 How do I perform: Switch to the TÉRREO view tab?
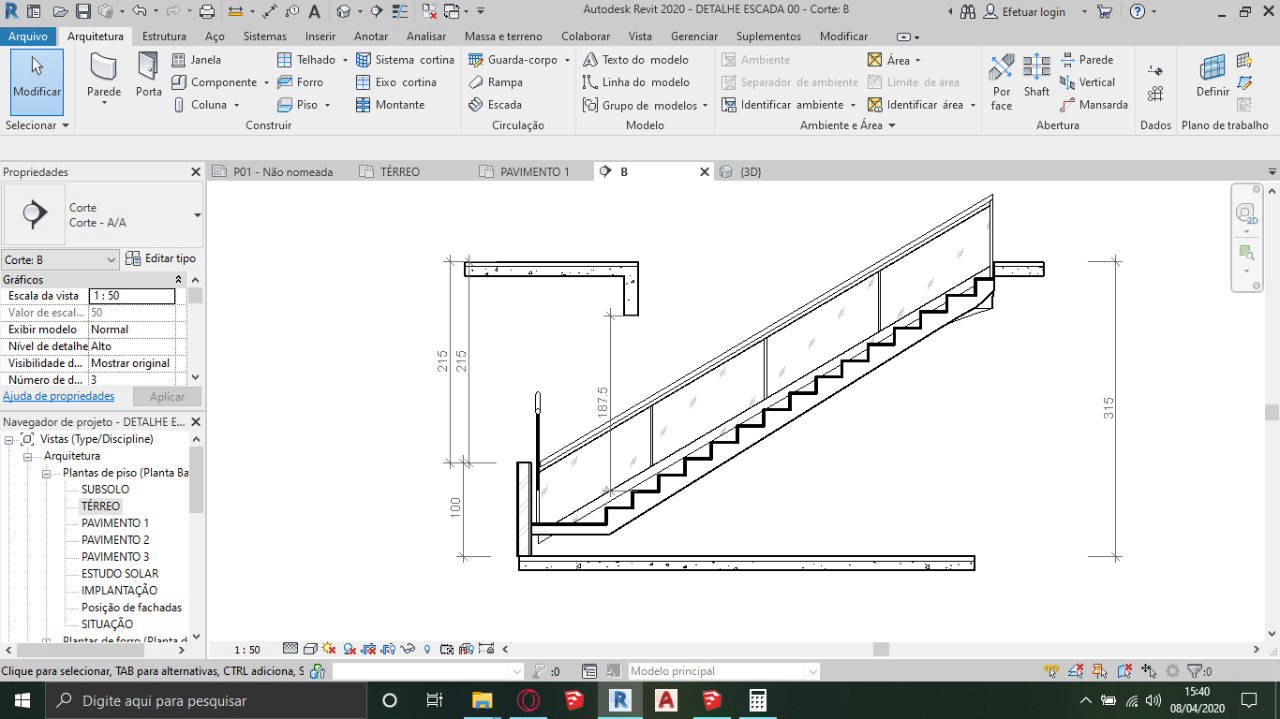(x=400, y=172)
